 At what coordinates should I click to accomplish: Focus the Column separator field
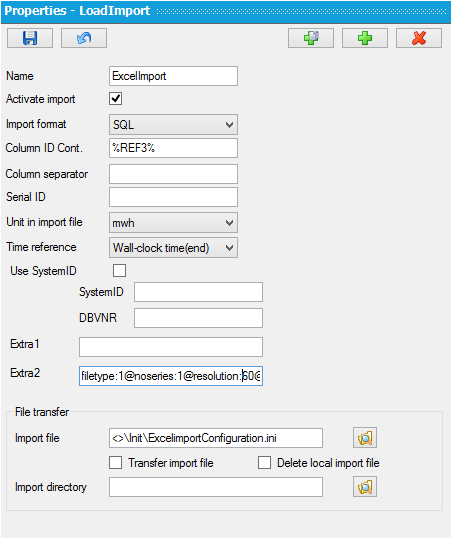click(173, 174)
